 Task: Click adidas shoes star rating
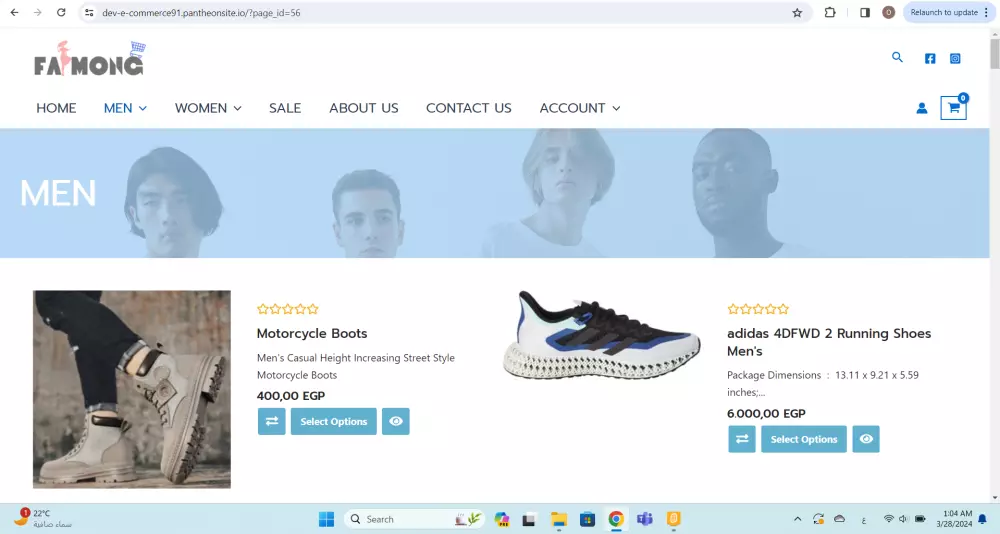[x=758, y=309]
